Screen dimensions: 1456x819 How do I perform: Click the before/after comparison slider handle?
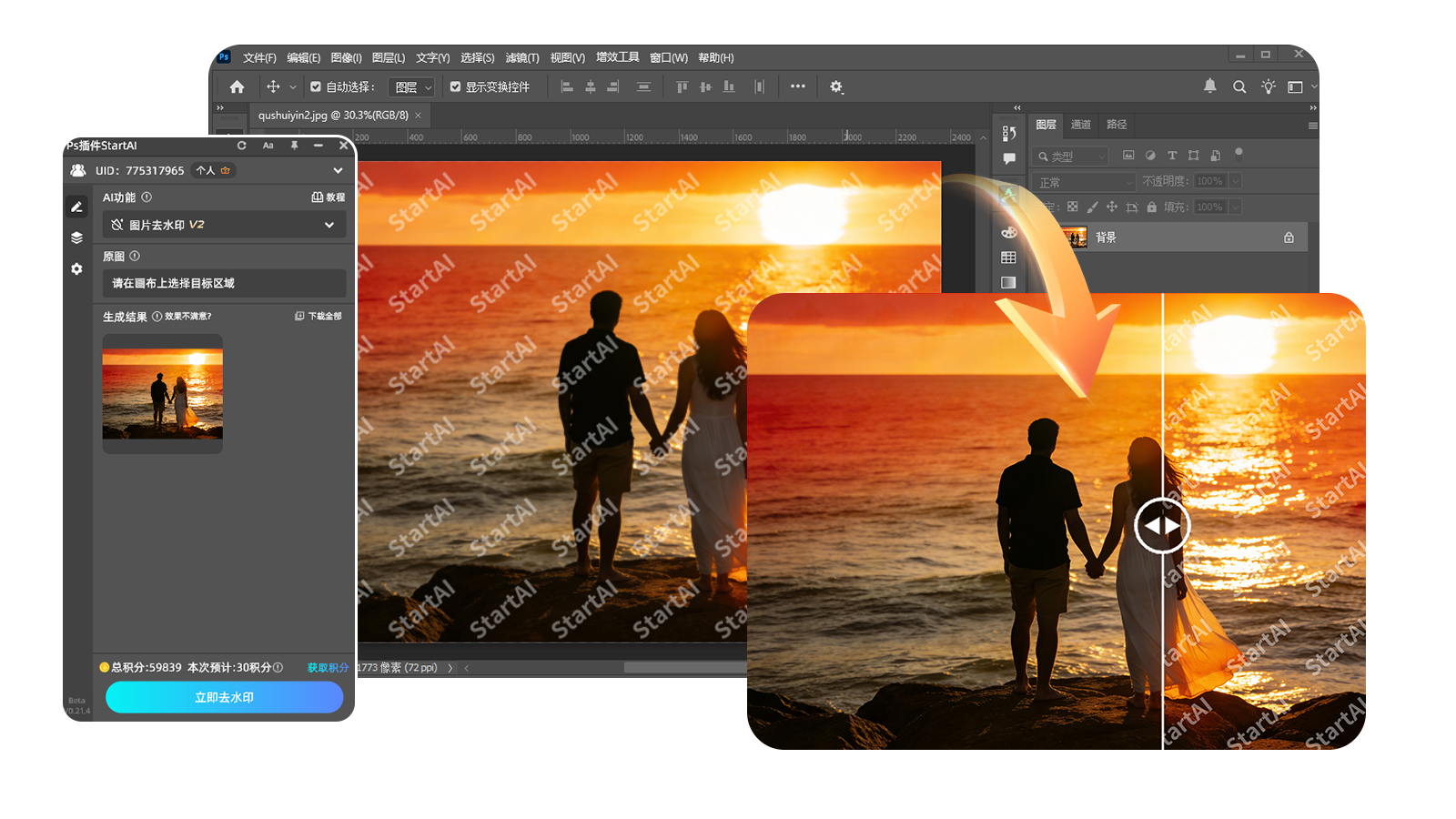[x=1162, y=526]
